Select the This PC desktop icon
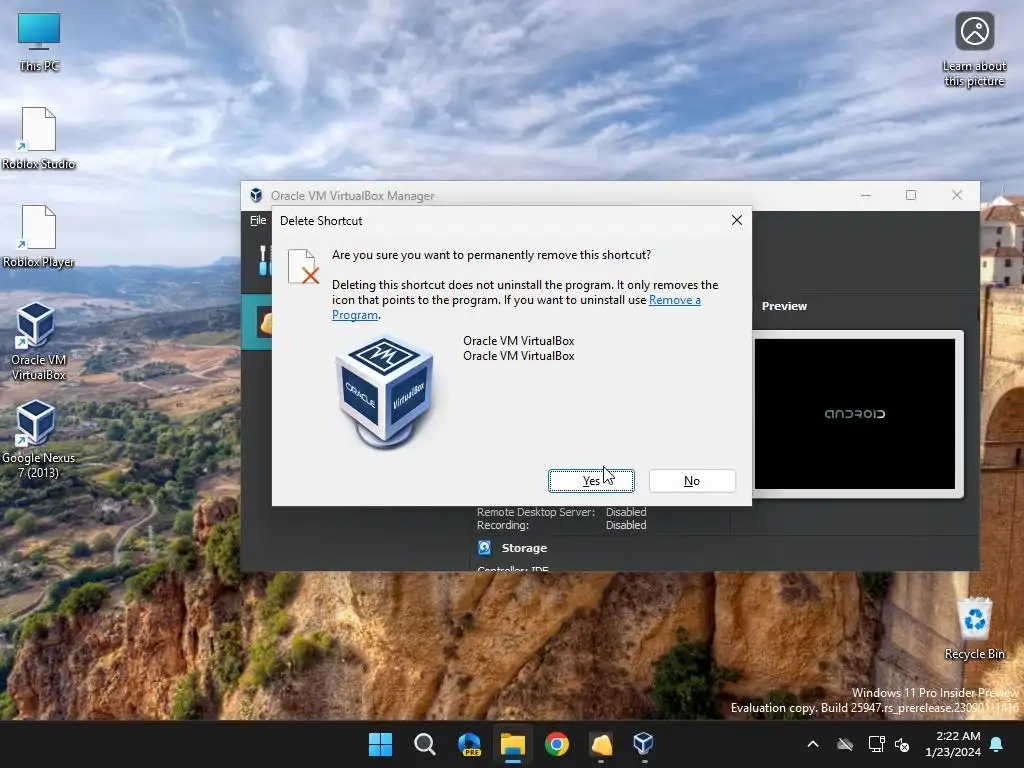 coord(39,41)
